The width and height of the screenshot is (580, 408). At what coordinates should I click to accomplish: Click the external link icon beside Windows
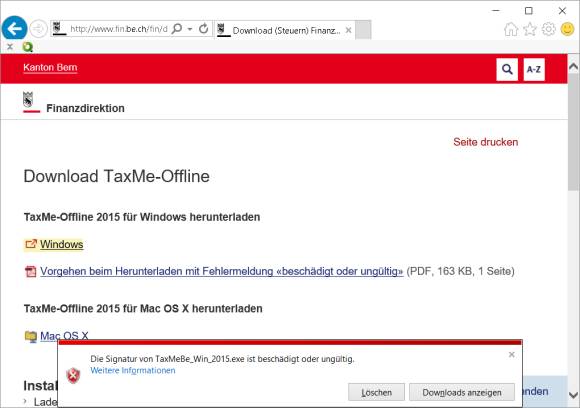click(x=31, y=245)
